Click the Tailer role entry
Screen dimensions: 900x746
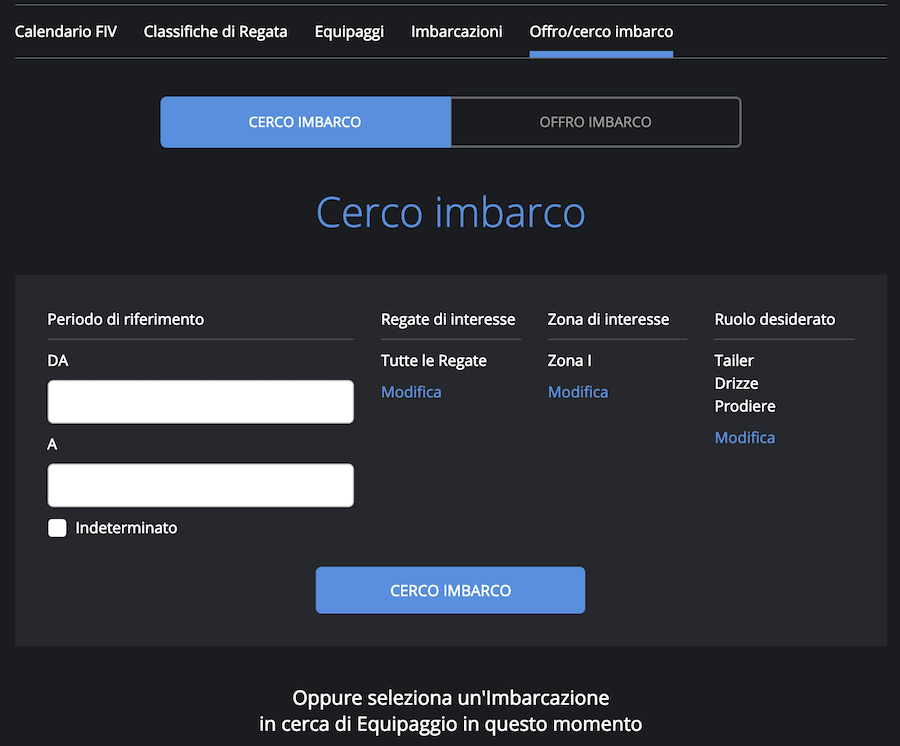click(734, 360)
